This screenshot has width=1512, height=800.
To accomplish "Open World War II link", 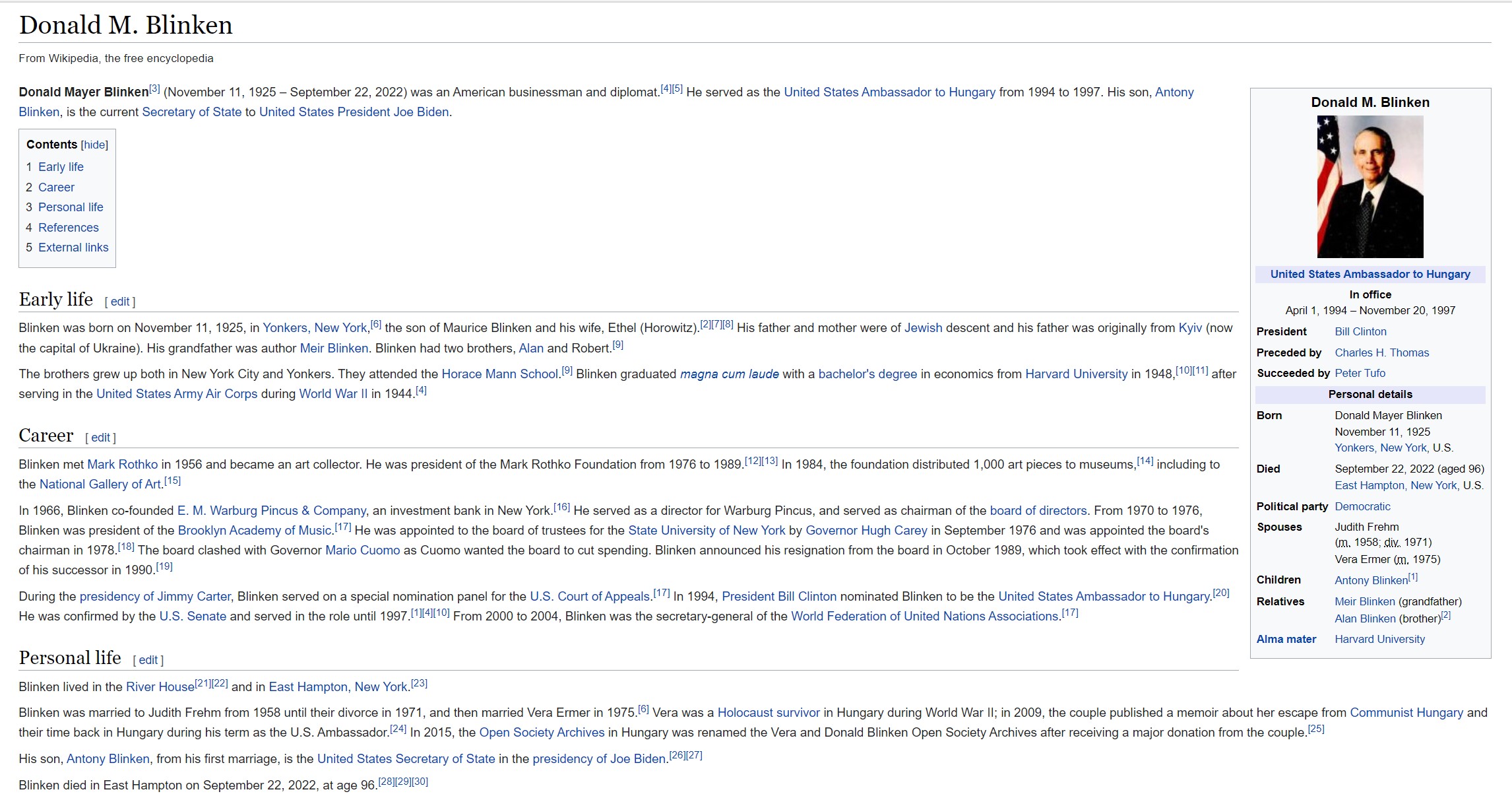I will point(333,394).
